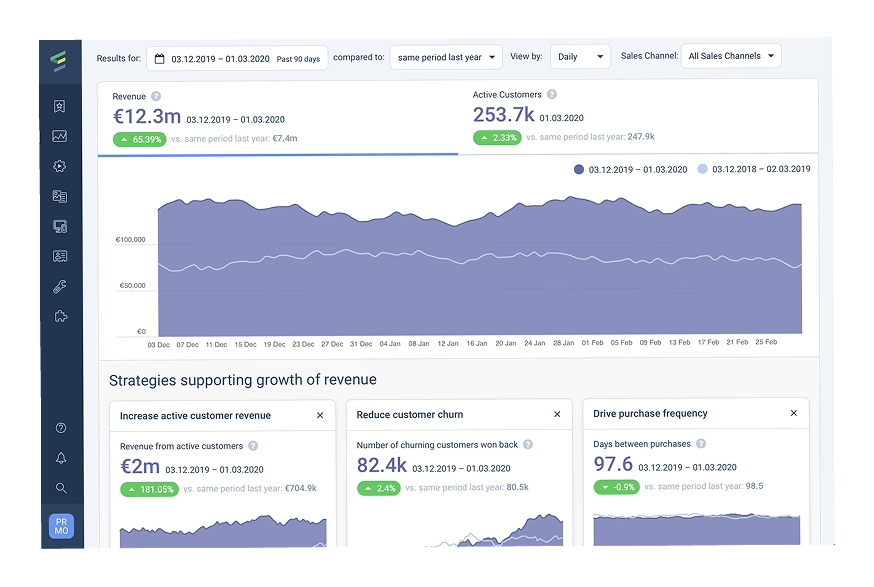Click the settings gear icon in sidebar
Screen dimensions: 874x587
60,166
